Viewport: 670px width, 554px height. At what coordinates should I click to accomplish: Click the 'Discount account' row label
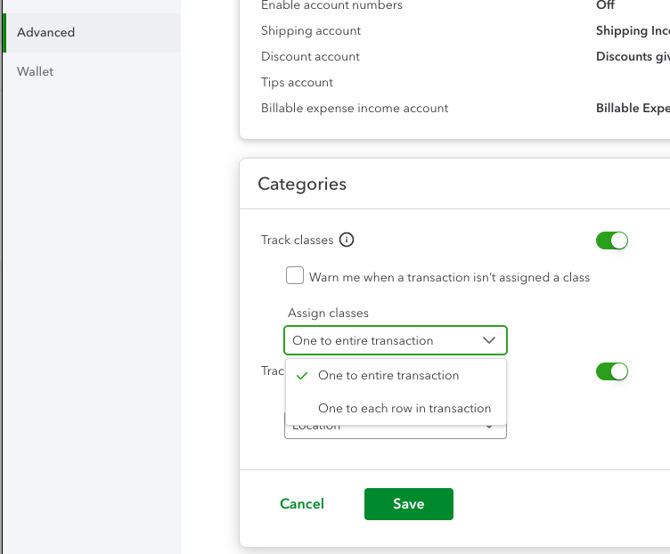[310, 56]
